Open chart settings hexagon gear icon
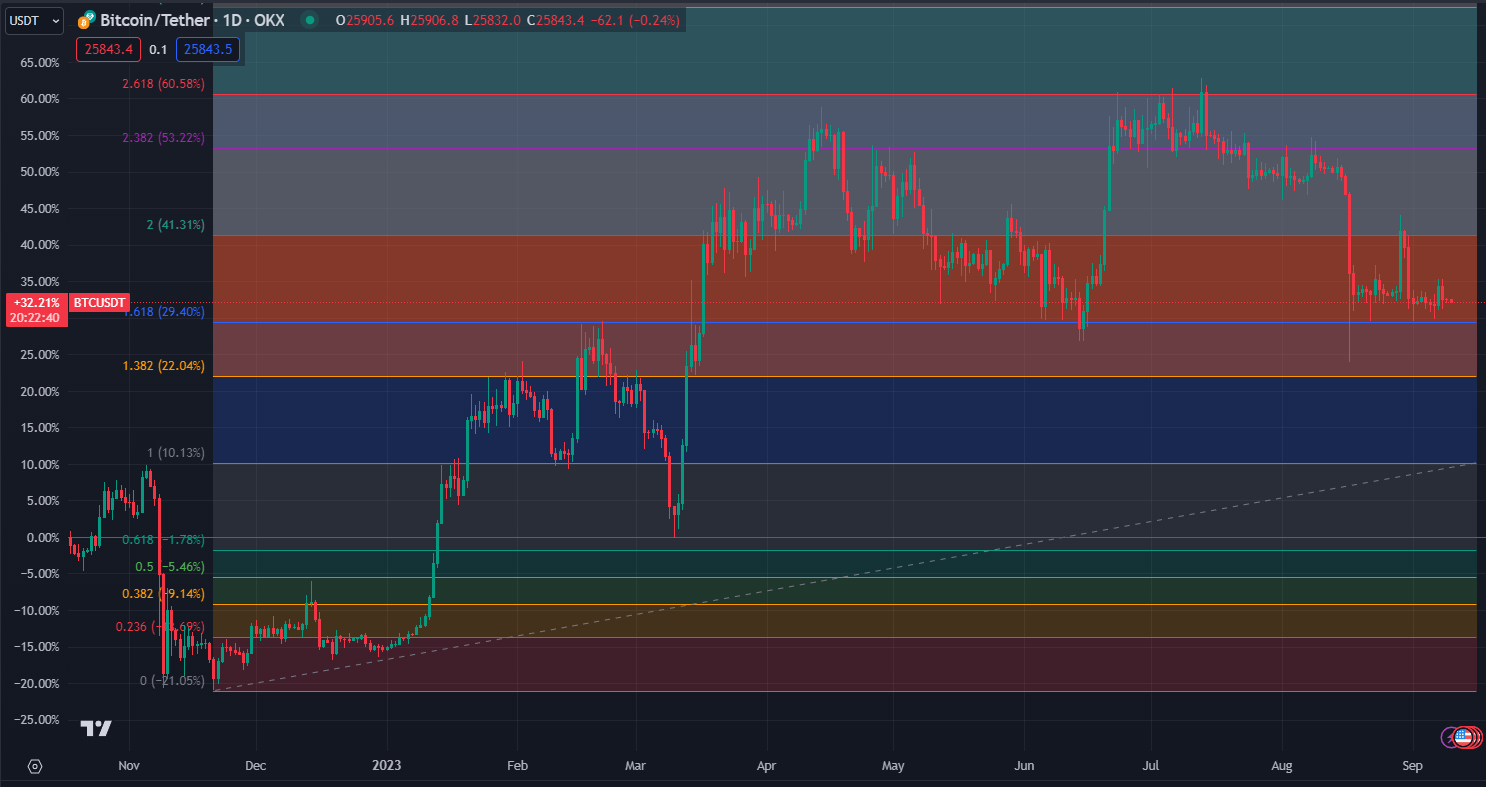 click(x=35, y=766)
